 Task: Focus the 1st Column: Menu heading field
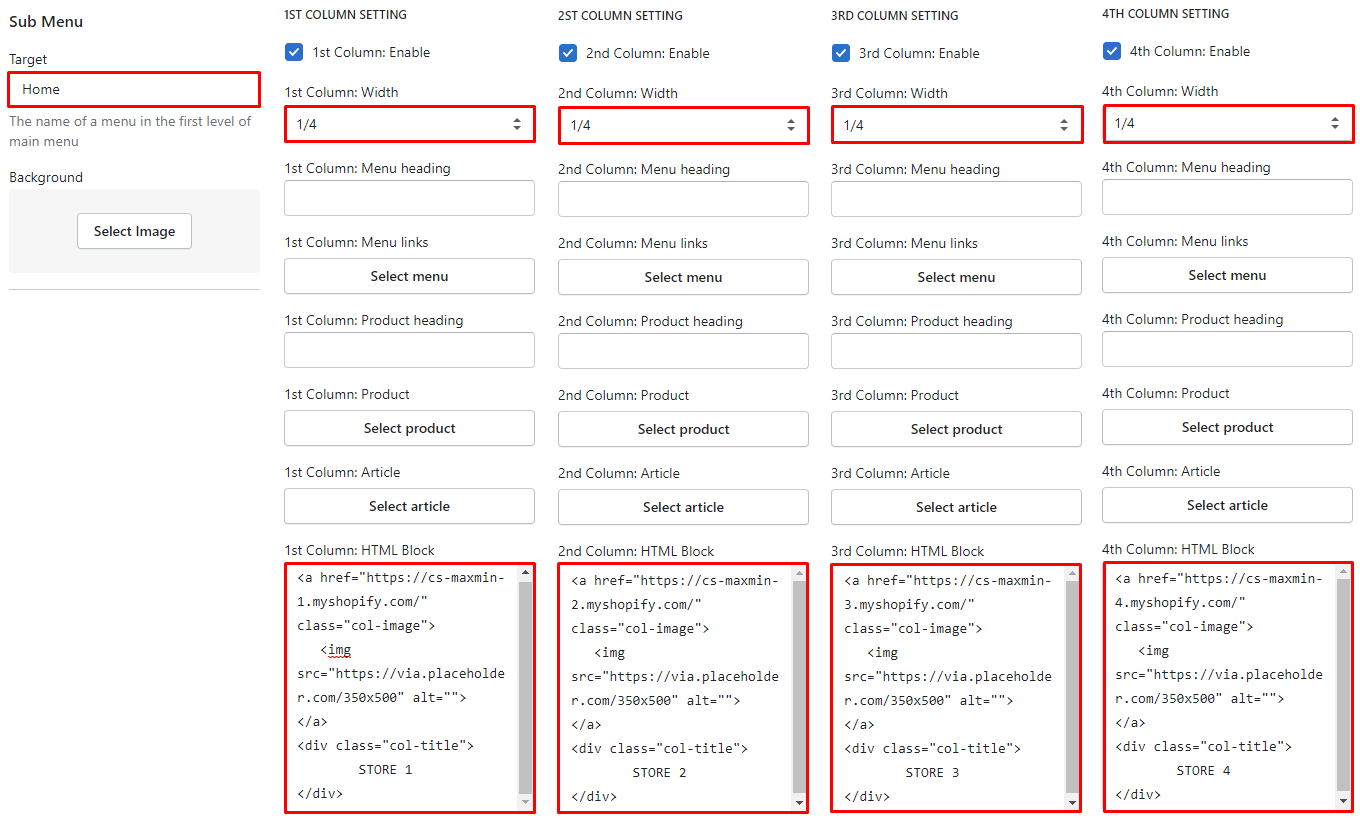(x=409, y=198)
